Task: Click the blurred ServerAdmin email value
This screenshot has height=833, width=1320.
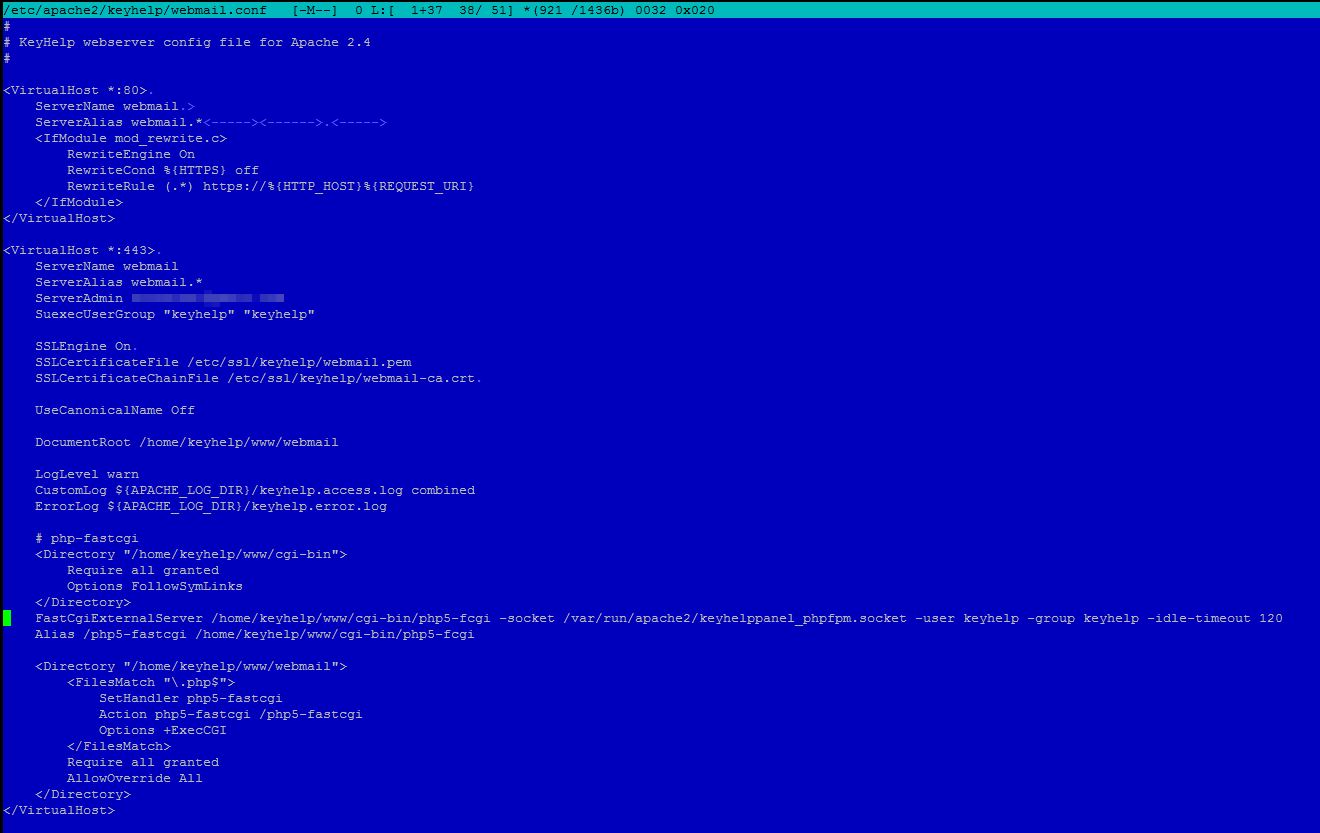Action: [207, 298]
